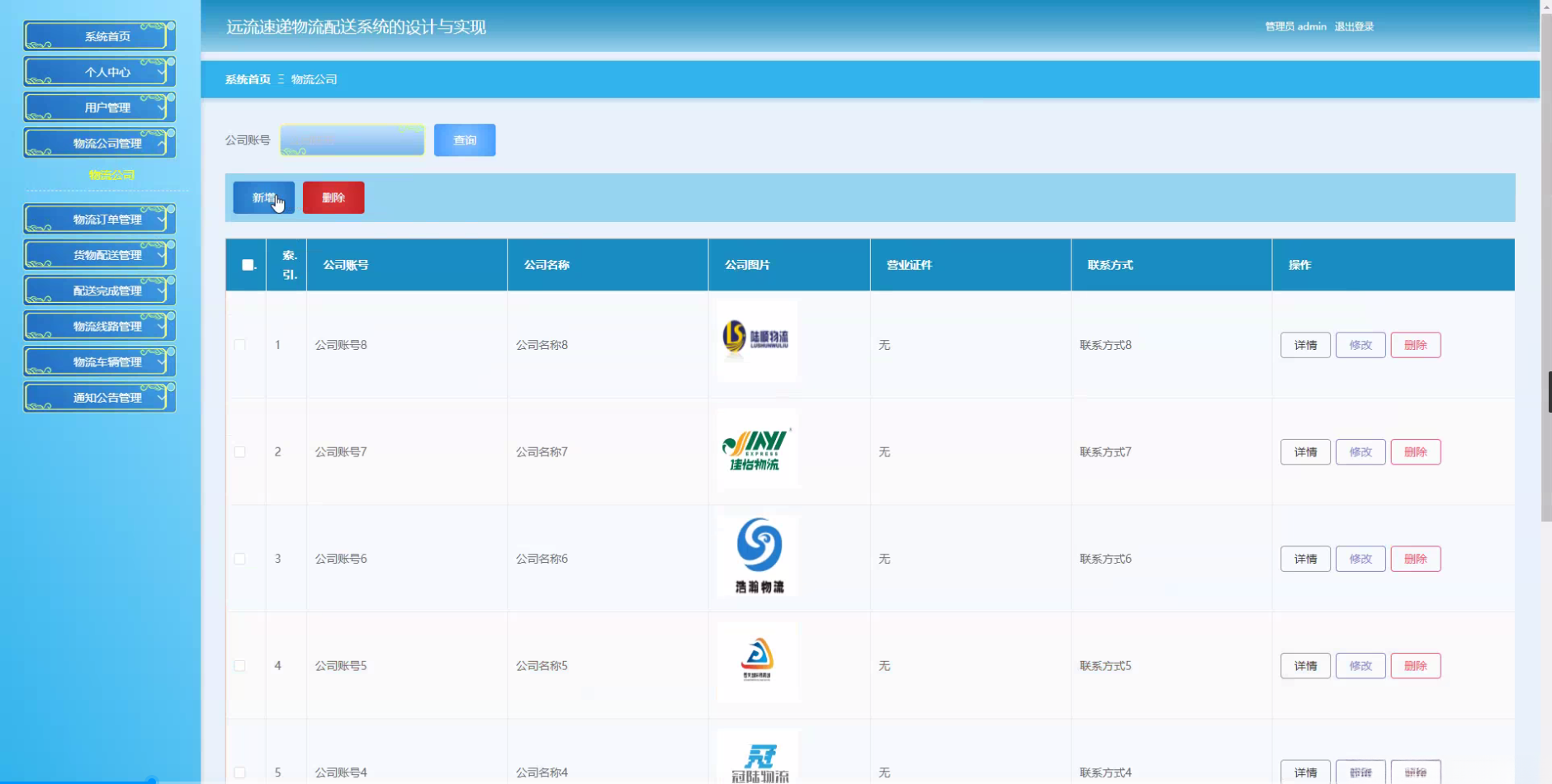Expand 用户管理 sidebar menu
This screenshot has height=784, width=1552.
(x=100, y=107)
